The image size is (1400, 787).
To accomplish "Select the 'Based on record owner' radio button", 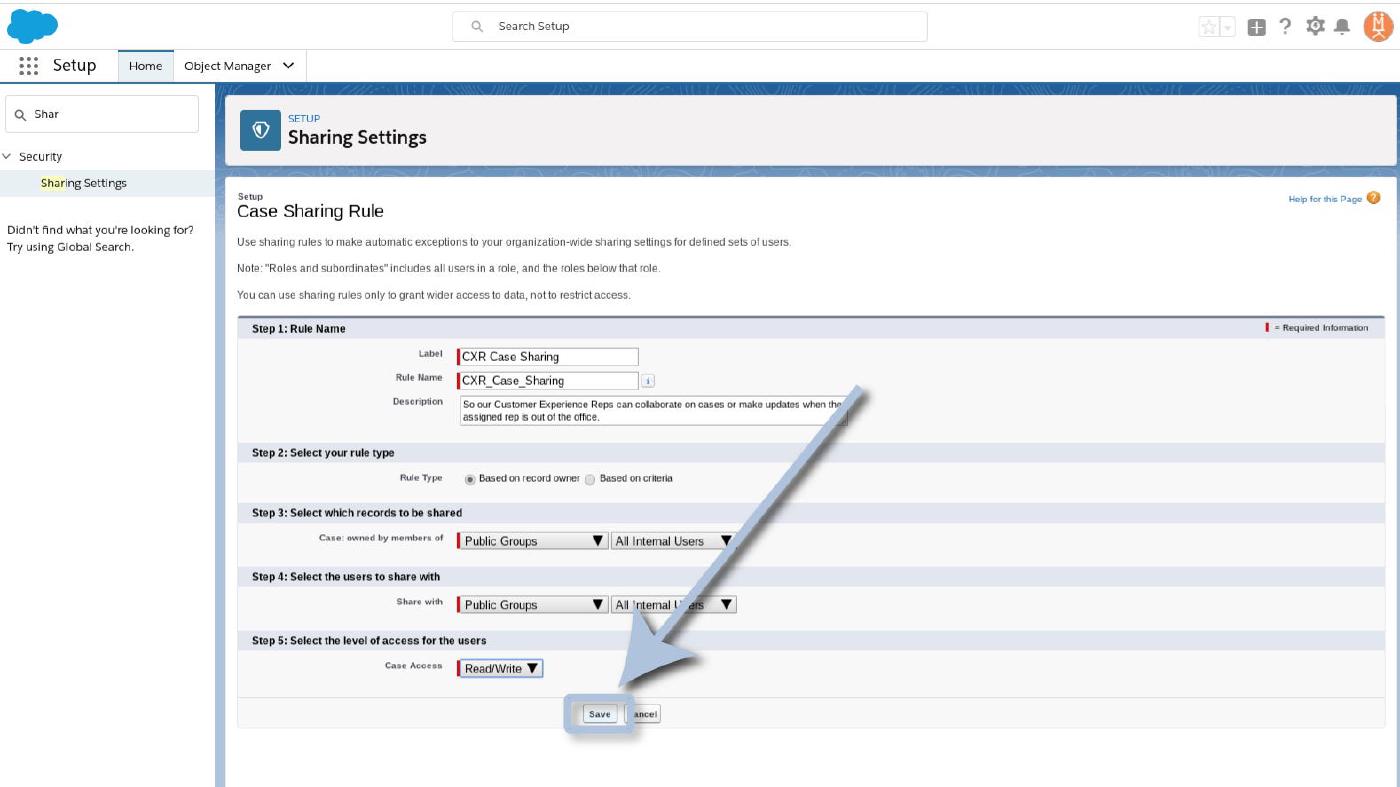I will 470,479.
